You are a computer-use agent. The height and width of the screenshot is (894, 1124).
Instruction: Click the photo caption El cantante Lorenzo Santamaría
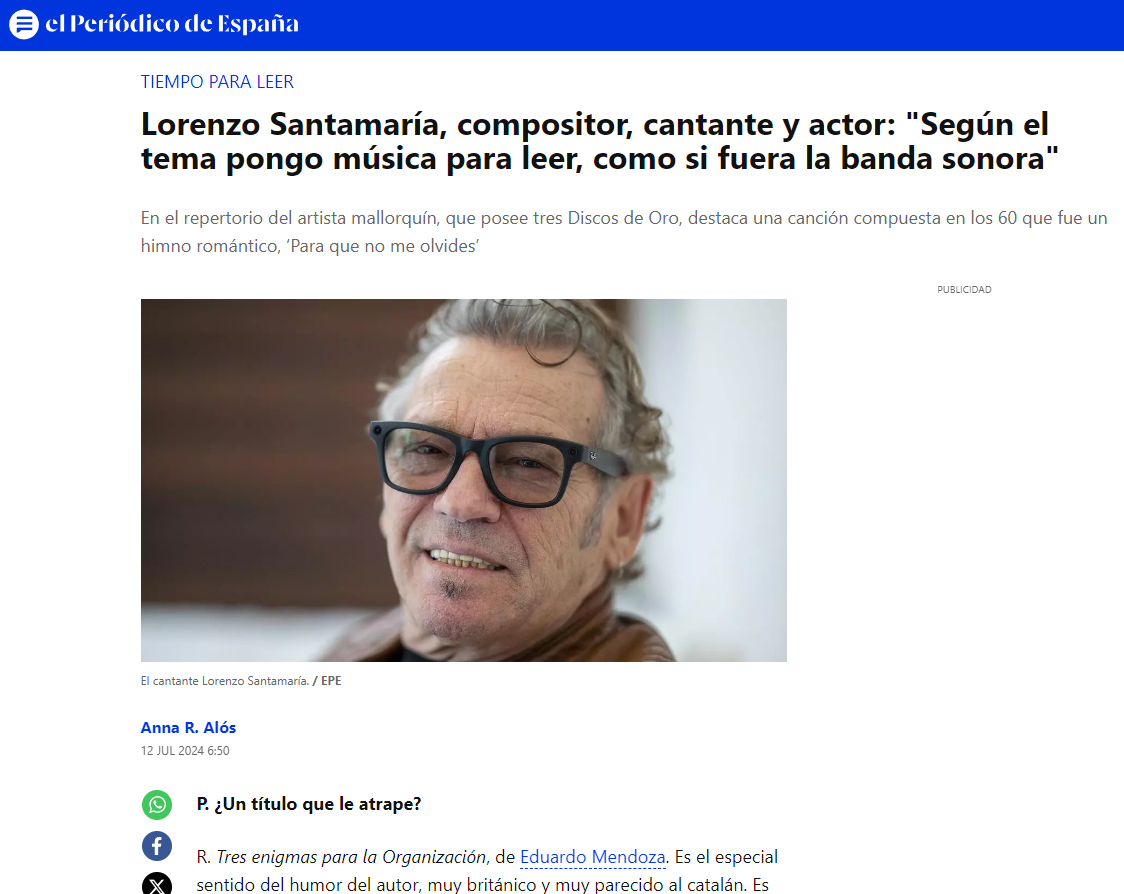pyautogui.click(x=224, y=681)
